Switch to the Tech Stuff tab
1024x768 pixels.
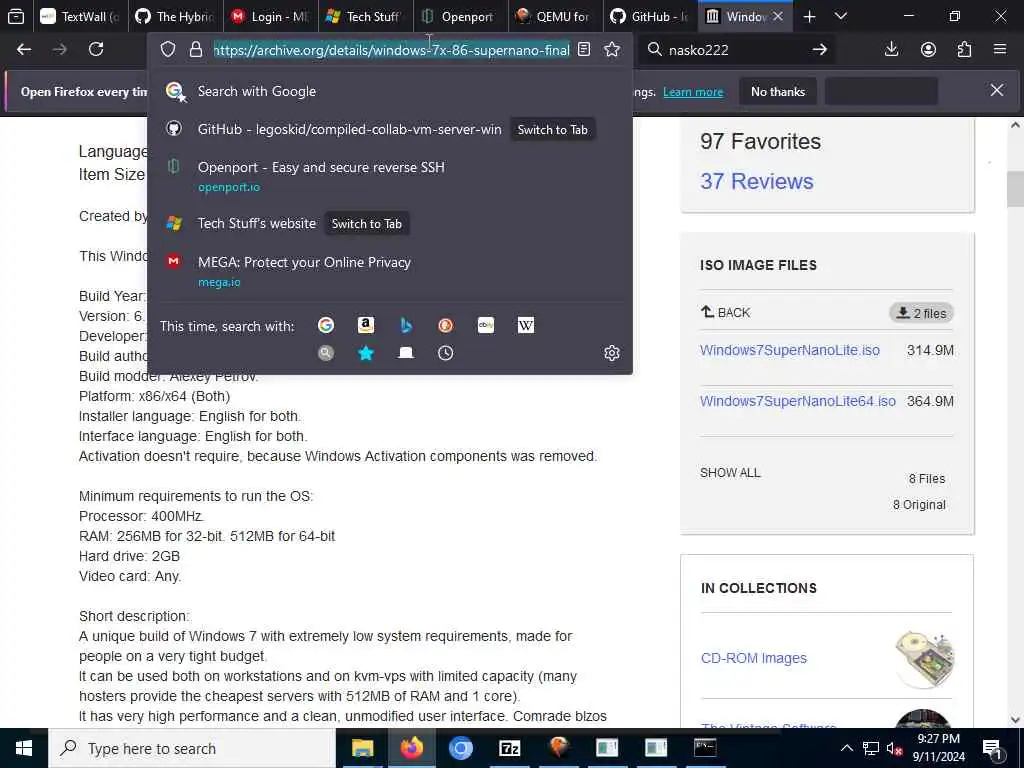[x=366, y=16]
